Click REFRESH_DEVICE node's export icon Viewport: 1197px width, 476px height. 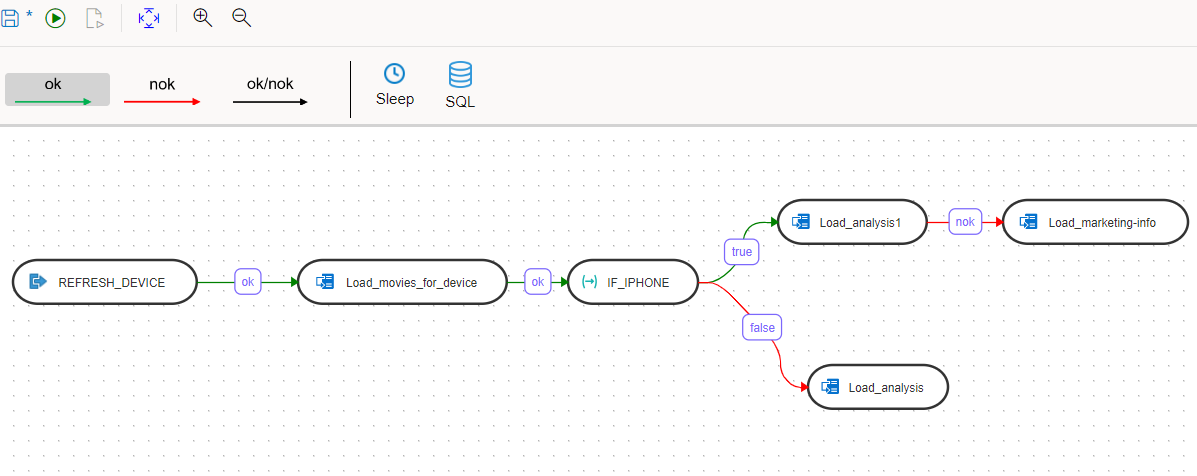(x=37, y=282)
